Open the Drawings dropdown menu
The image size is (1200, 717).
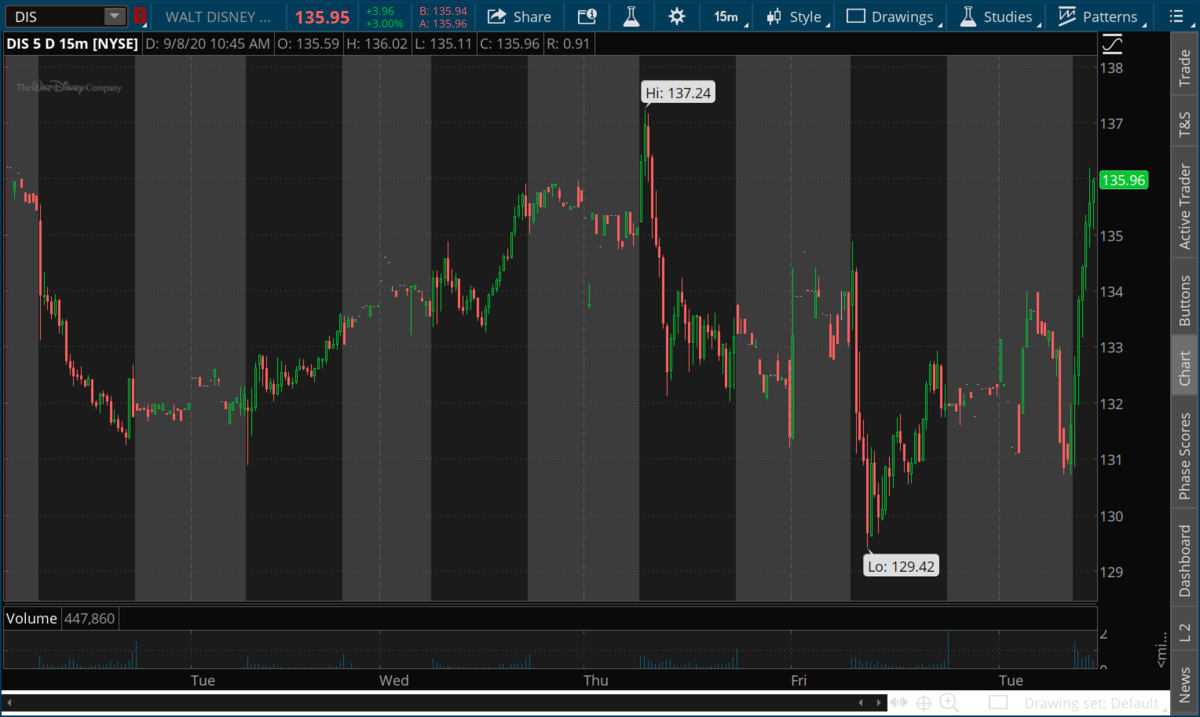click(895, 17)
